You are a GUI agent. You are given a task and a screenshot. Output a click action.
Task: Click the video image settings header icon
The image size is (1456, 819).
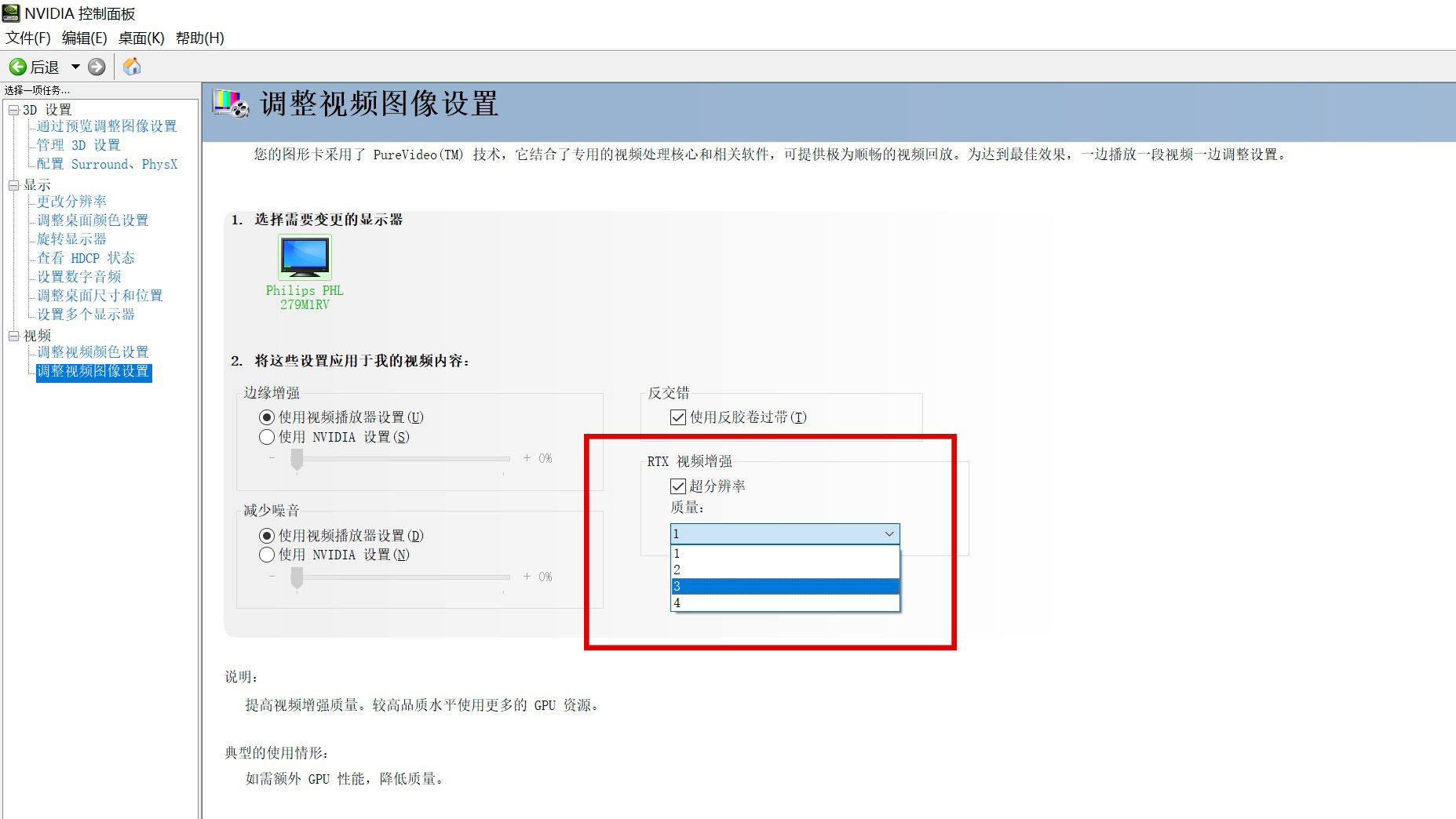point(232,104)
